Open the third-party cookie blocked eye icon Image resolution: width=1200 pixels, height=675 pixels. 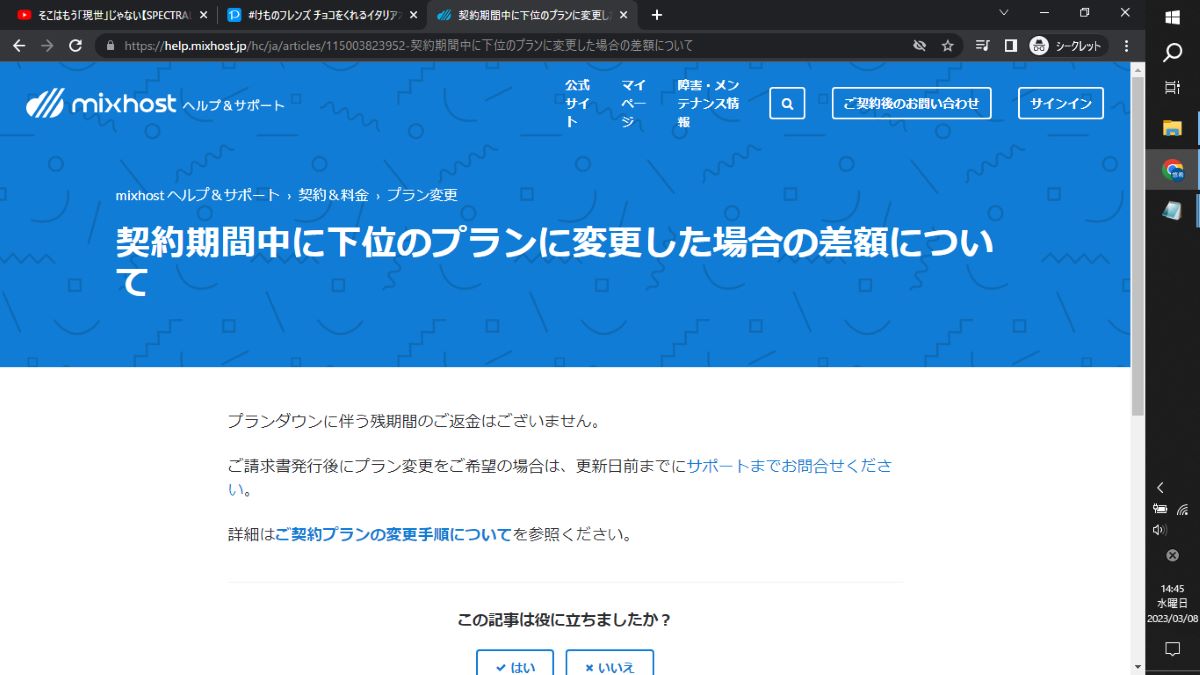coord(919,46)
